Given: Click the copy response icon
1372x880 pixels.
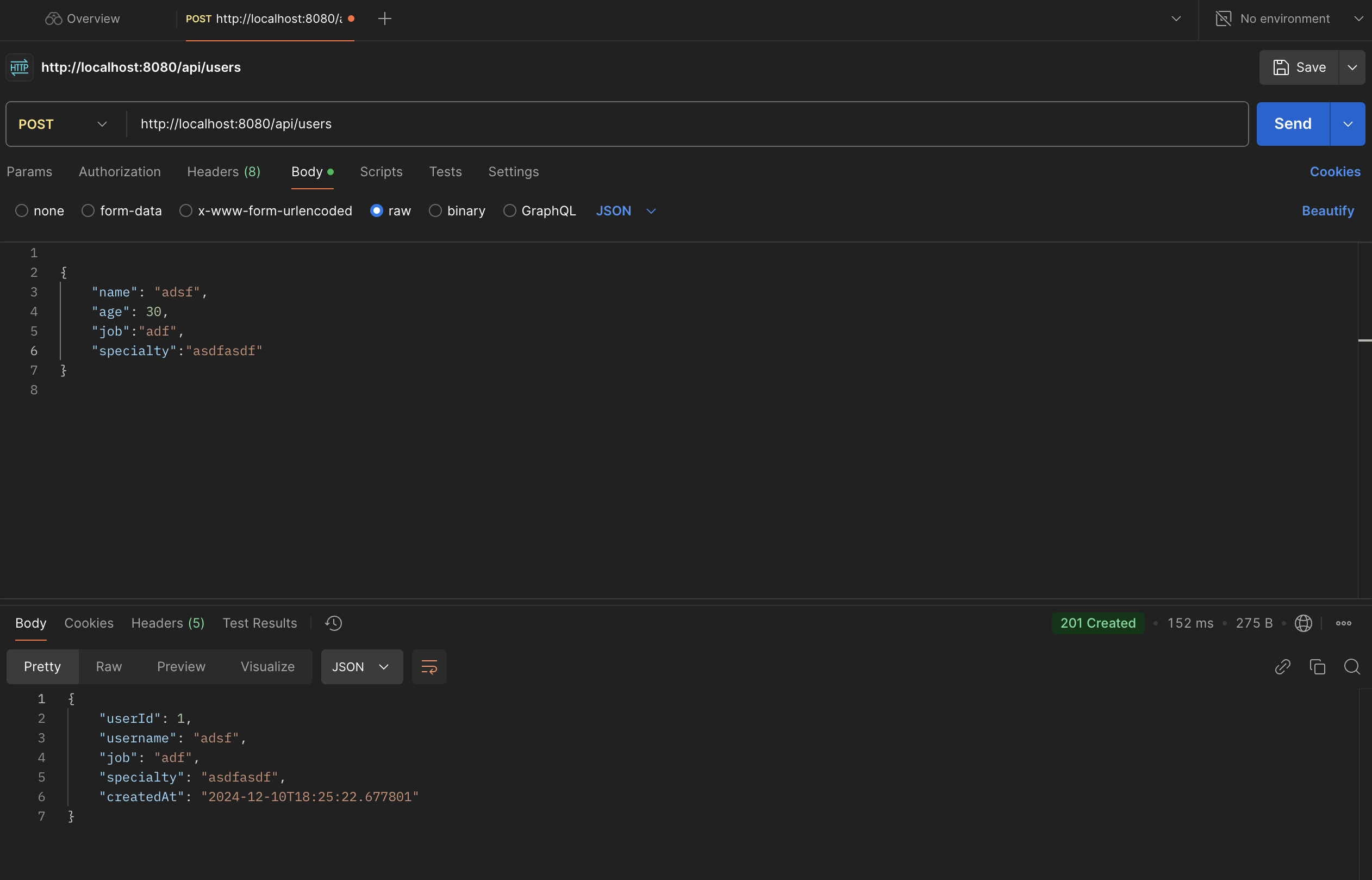Looking at the screenshot, I should [x=1317, y=667].
